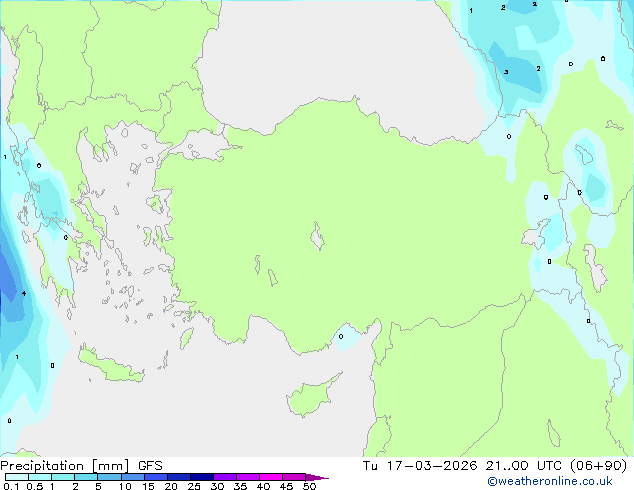The image size is (634, 490).
Task: Click the "40" legend scale label
Action: coord(263,486)
